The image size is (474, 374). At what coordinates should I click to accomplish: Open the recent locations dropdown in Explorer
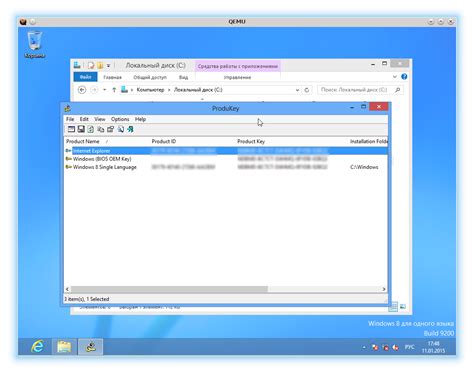[x=105, y=90]
